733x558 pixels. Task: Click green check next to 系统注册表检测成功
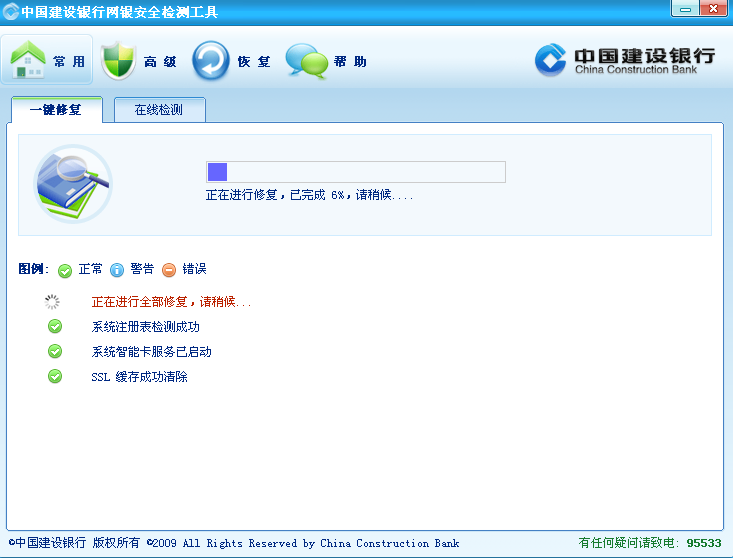coord(55,326)
